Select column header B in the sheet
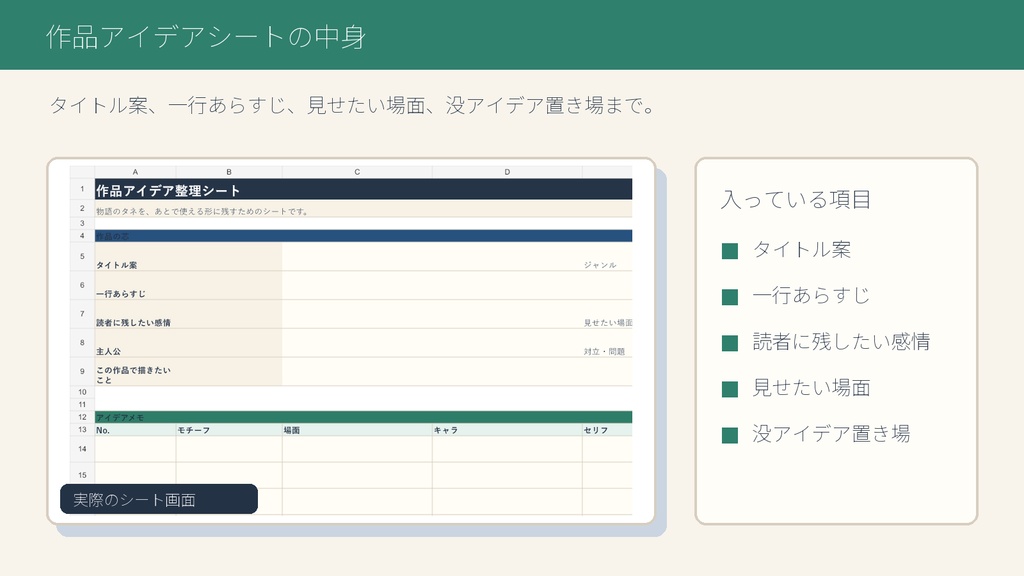1024x576 pixels. click(x=229, y=172)
